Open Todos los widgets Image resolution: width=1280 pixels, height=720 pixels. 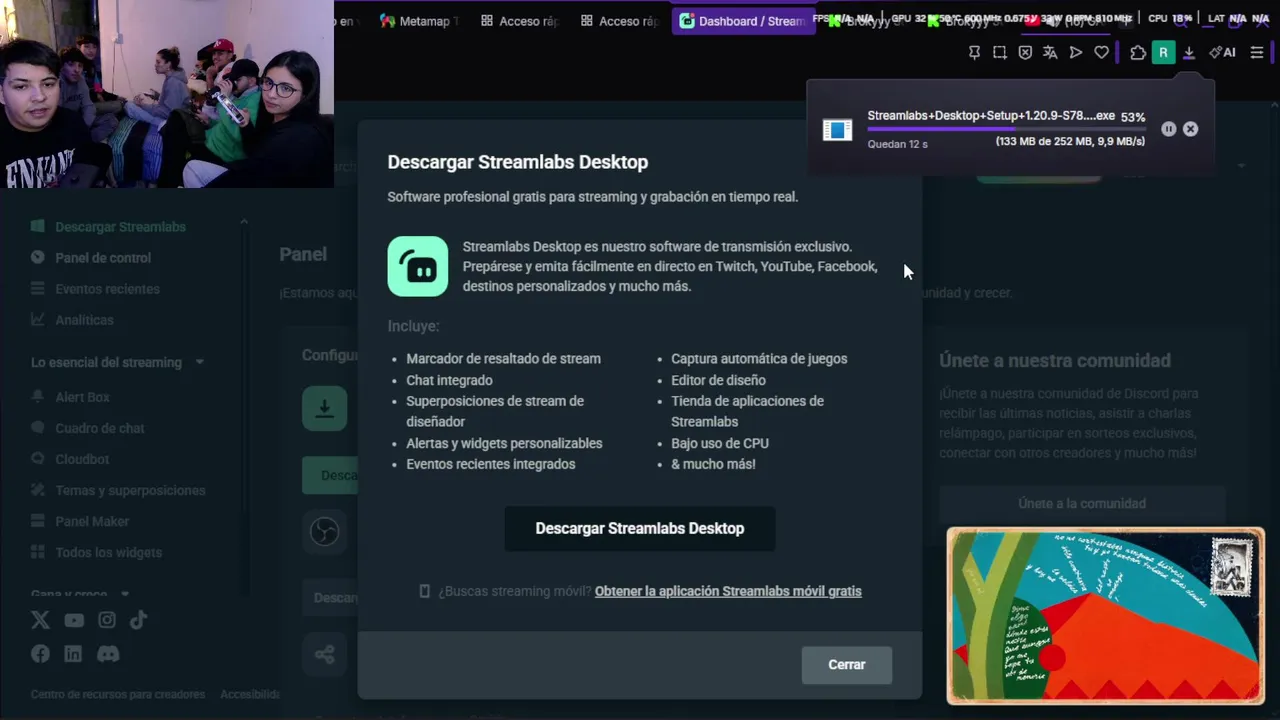click(108, 552)
